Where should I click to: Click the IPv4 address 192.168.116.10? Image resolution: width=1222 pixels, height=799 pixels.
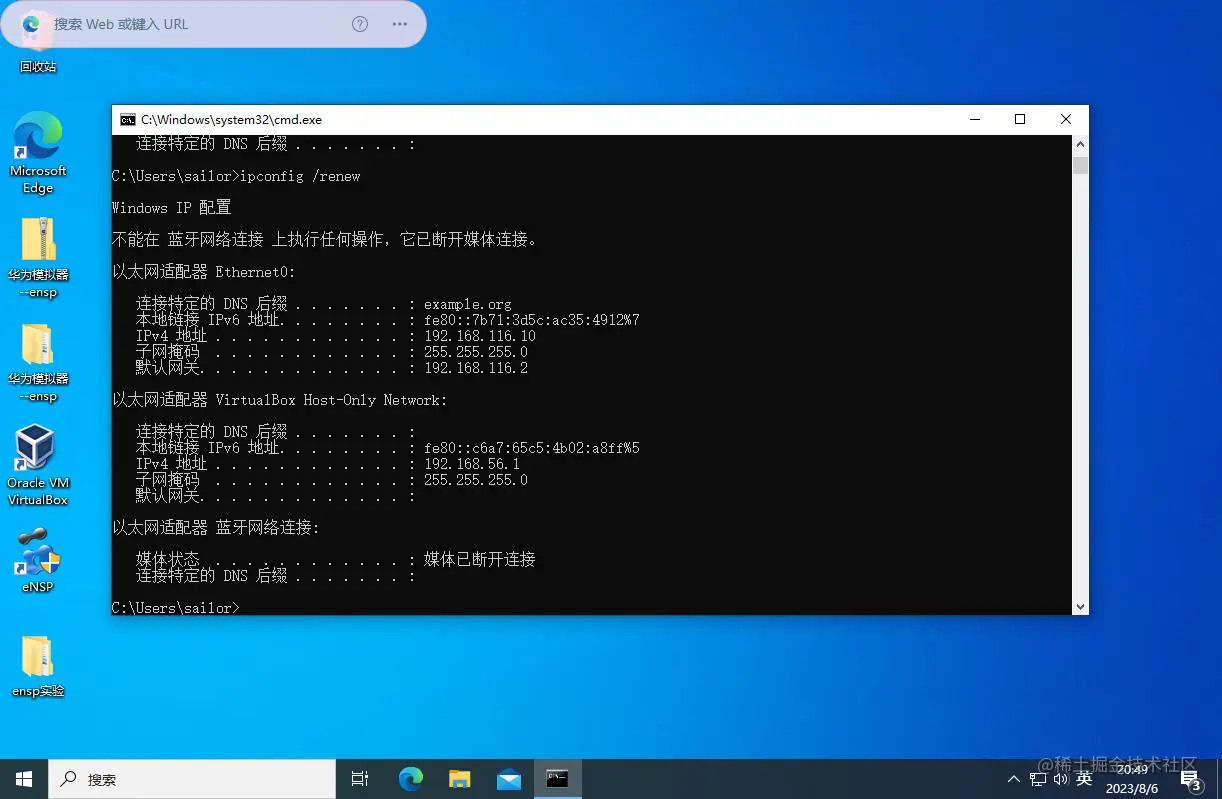click(480, 336)
